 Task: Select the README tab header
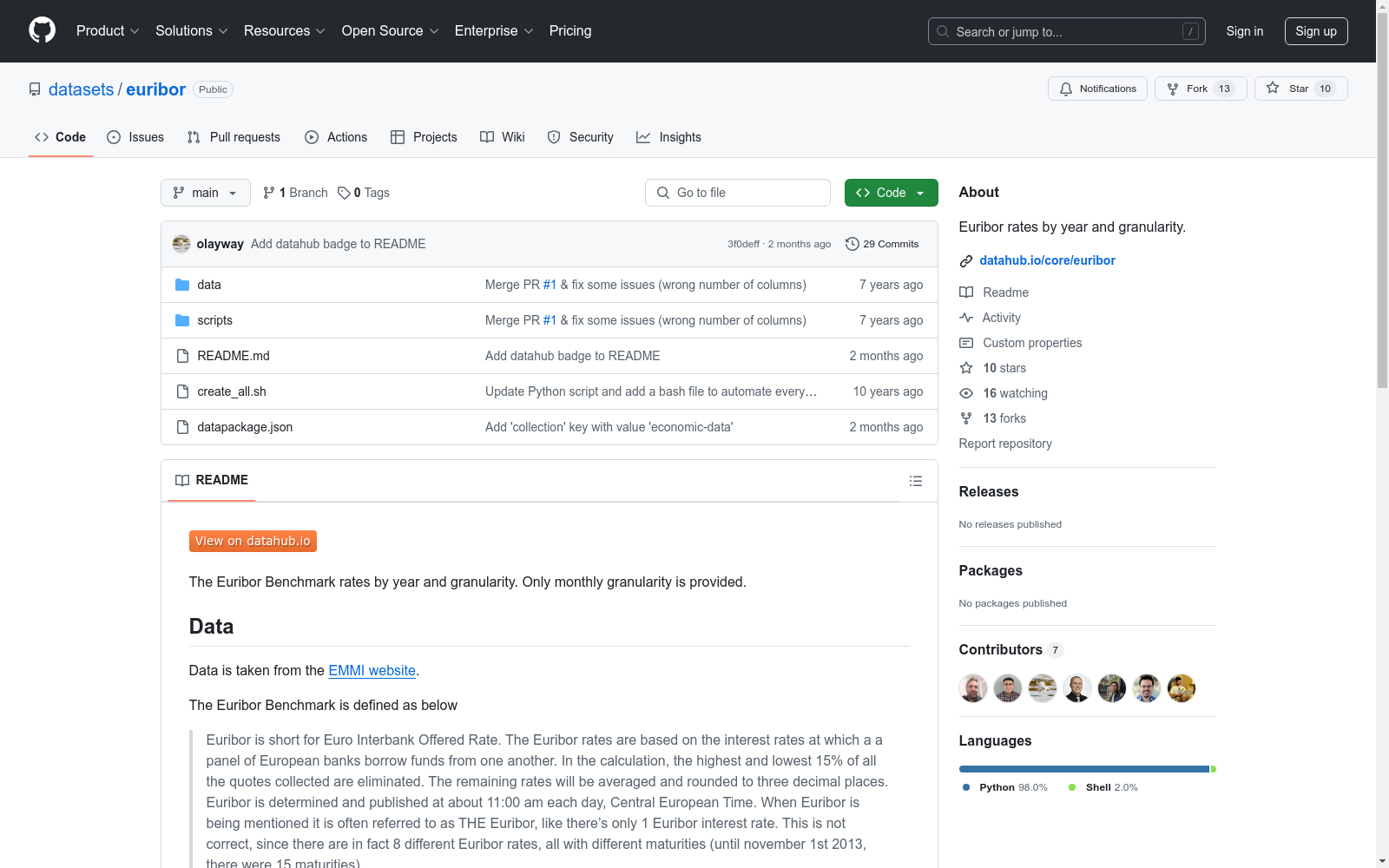pos(212,480)
